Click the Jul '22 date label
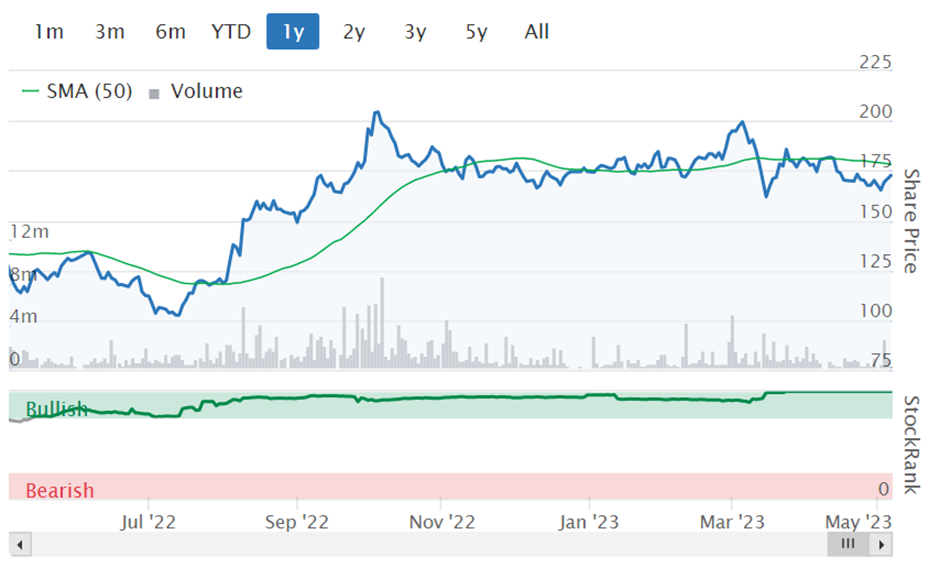 [x=148, y=522]
